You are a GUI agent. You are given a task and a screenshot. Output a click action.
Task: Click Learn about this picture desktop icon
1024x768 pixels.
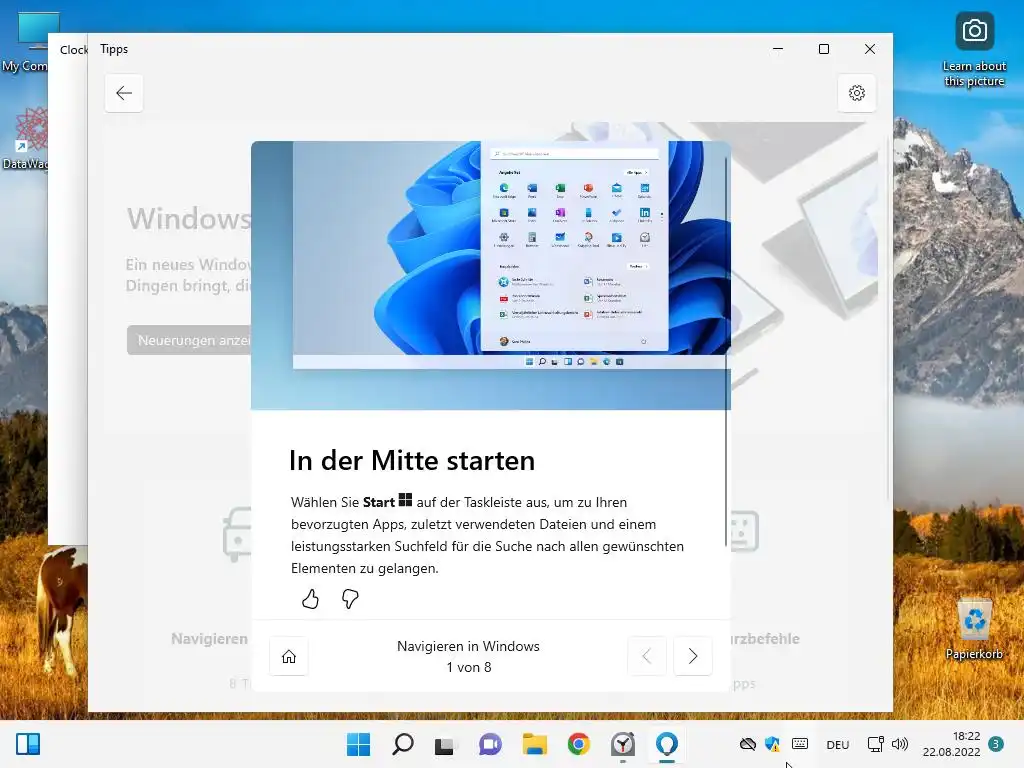974,51
